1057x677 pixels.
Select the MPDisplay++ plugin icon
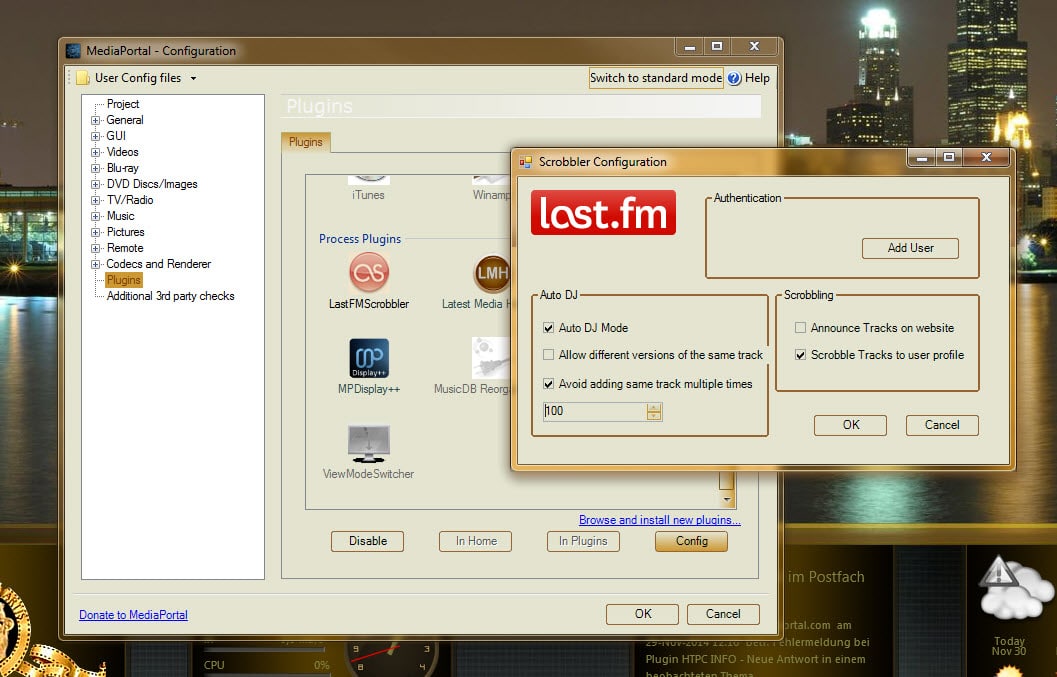(x=368, y=358)
